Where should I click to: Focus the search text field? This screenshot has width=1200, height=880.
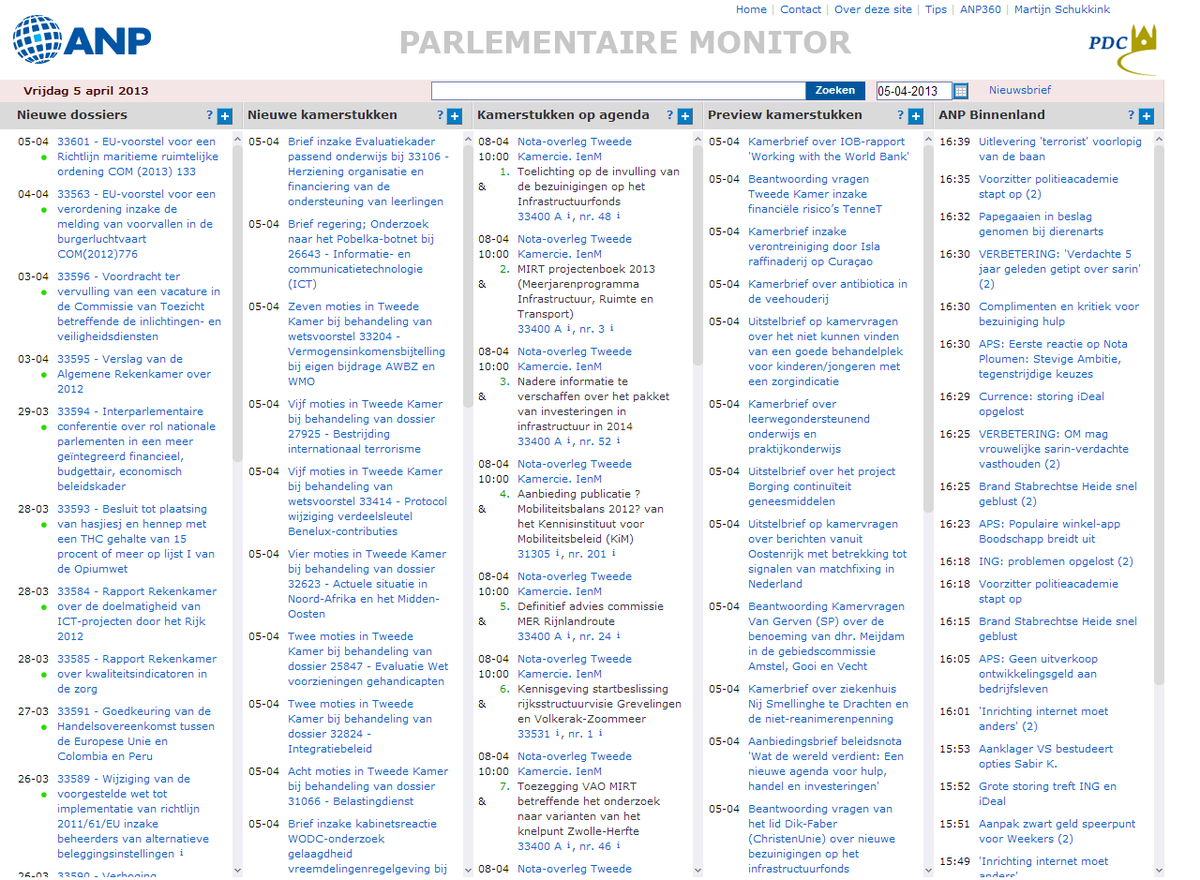(618, 91)
